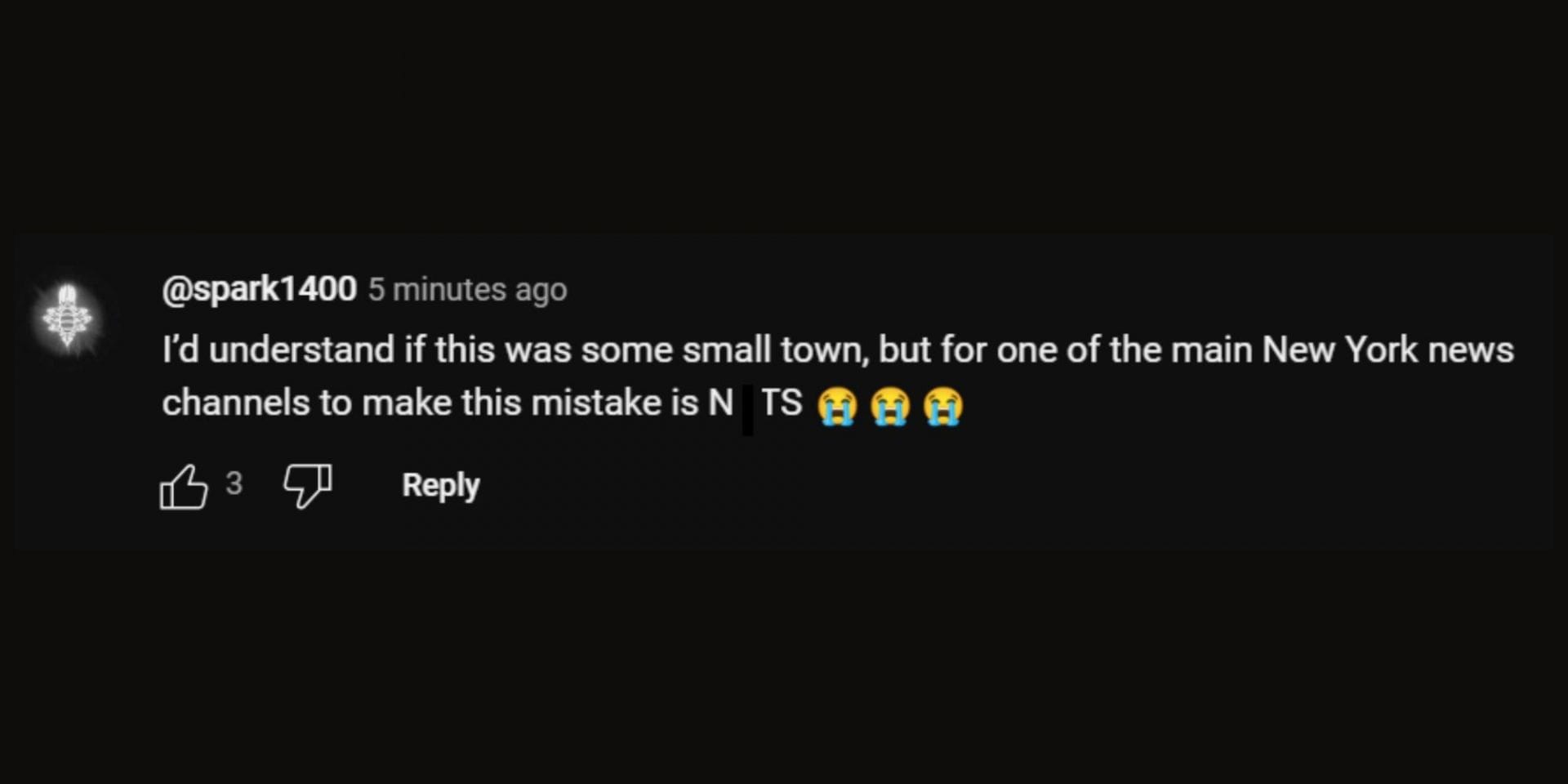This screenshot has height=784, width=1568.
Task: Reply to spark1400's comment
Action: 440,485
